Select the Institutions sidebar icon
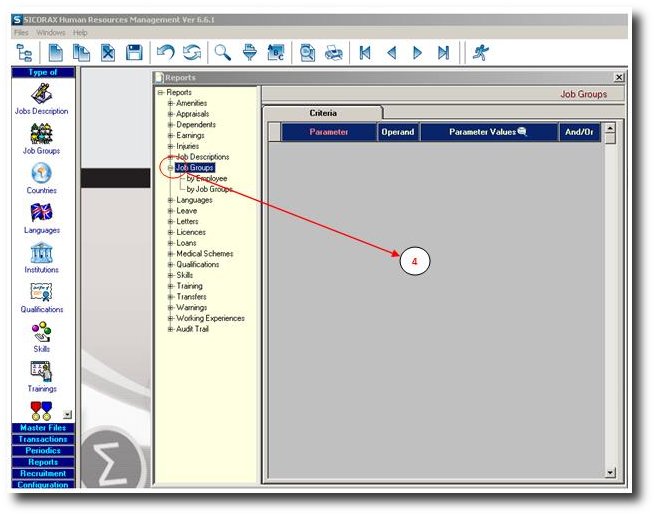Screen dimensions: 655x516 tap(41, 256)
